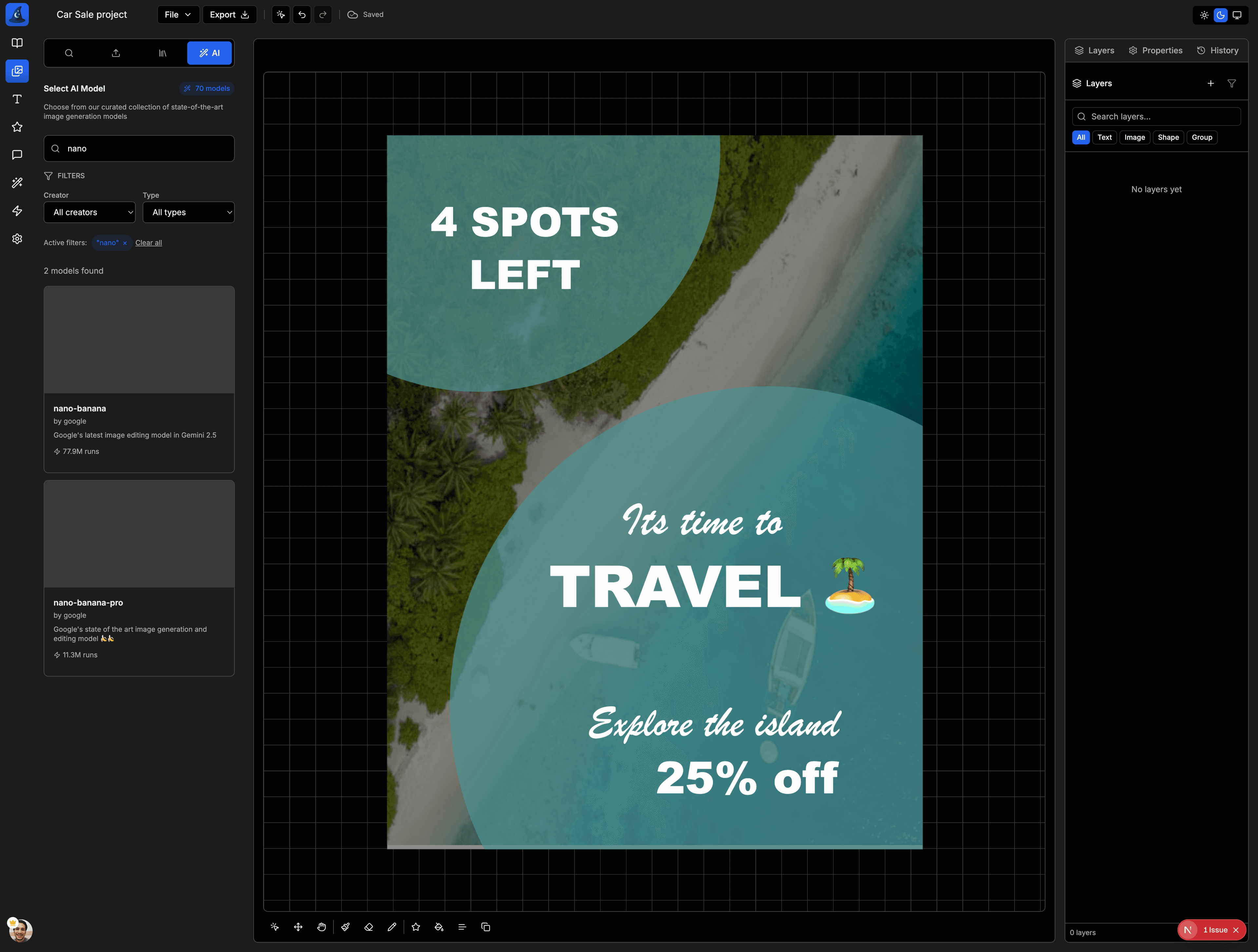Click the Clear all filters link

point(148,243)
